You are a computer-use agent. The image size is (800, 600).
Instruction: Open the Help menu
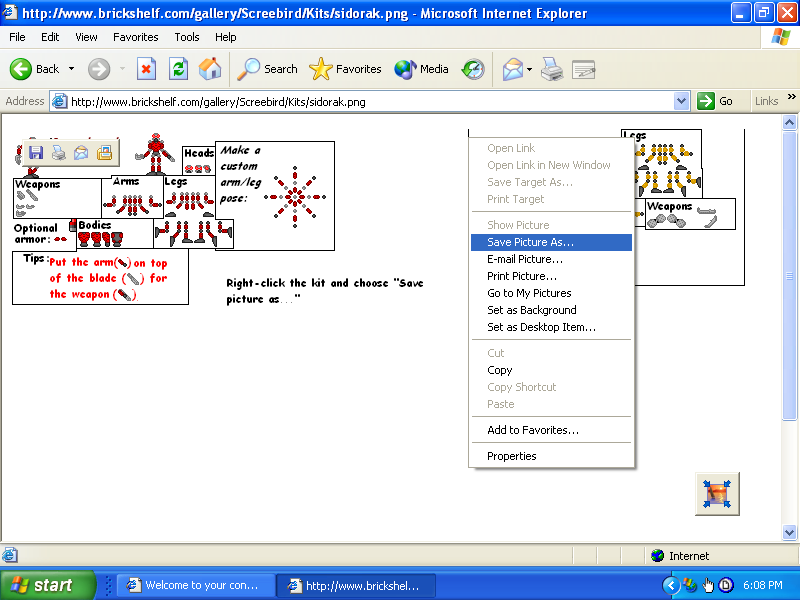click(226, 37)
